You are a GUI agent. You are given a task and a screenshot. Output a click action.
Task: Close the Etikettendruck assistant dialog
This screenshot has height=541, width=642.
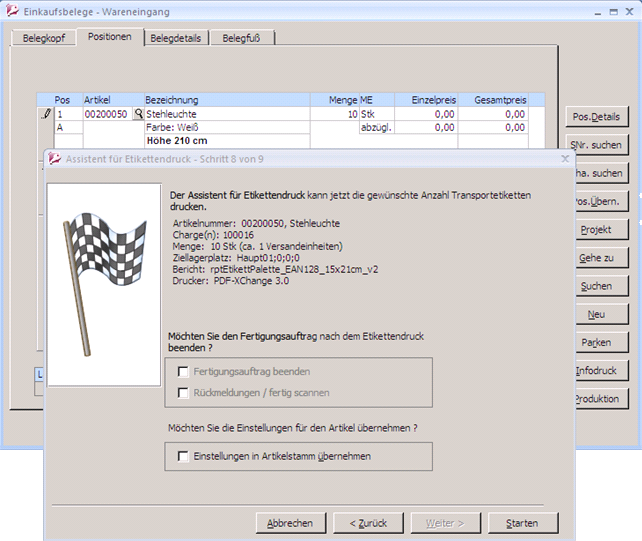click(x=565, y=158)
